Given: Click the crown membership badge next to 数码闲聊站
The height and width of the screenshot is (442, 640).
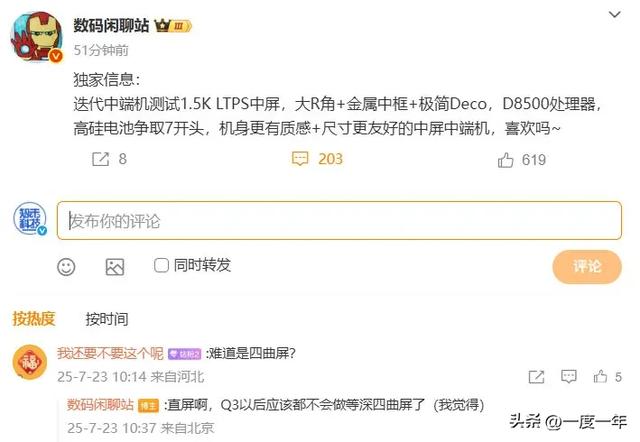Looking at the screenshot, I should (173, 26).
